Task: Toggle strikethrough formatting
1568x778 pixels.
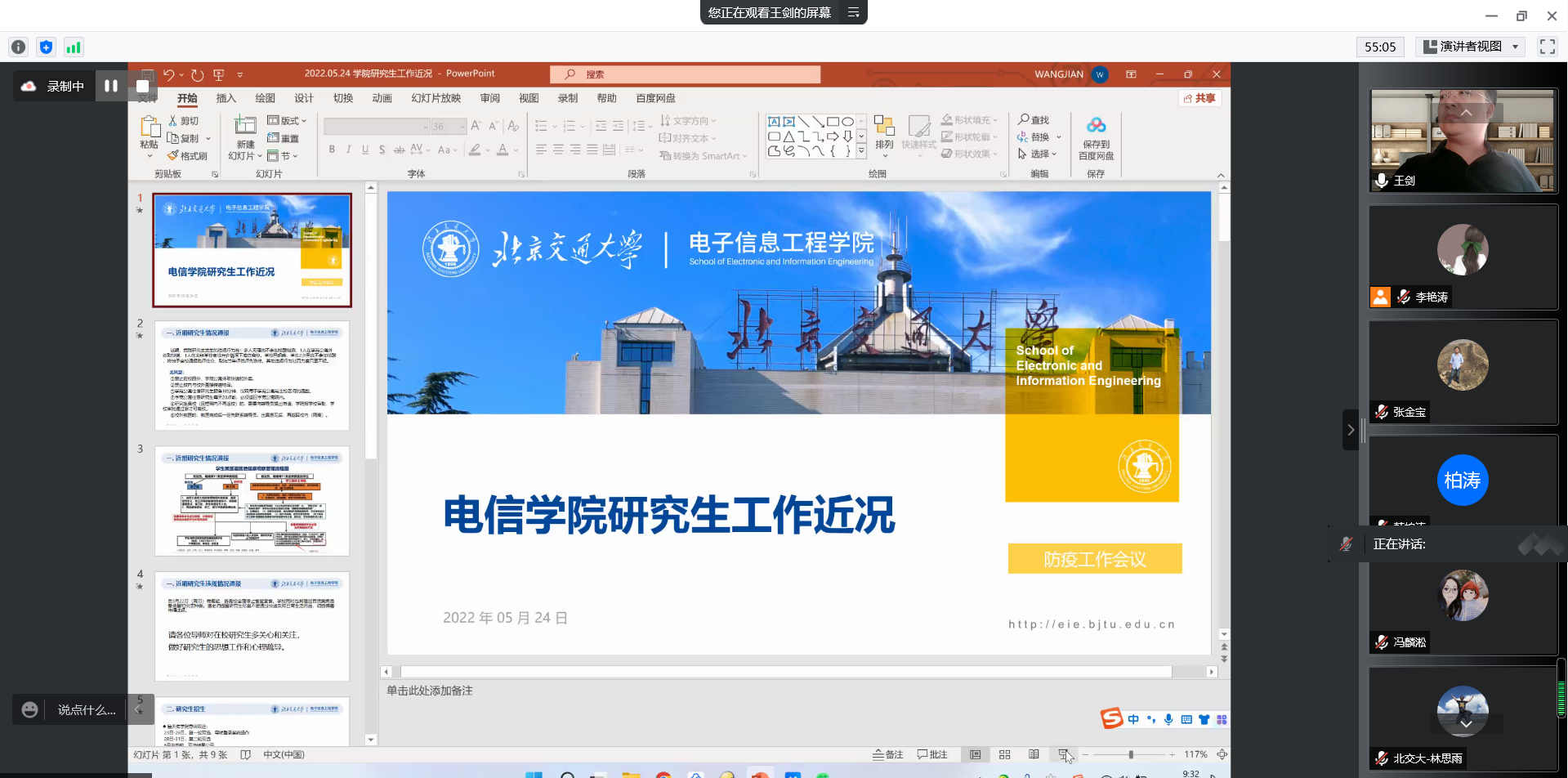Action: click(399, 150)
